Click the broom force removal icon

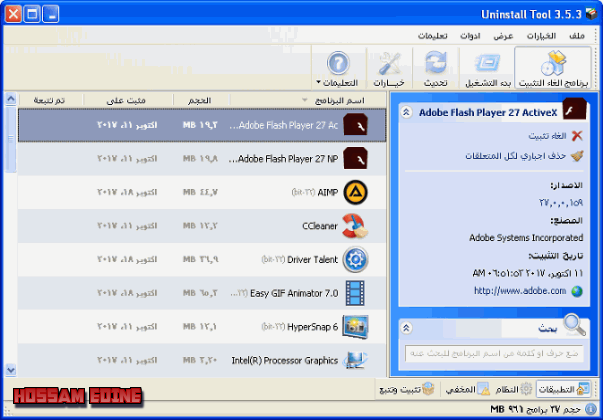(x=577, y=156)
